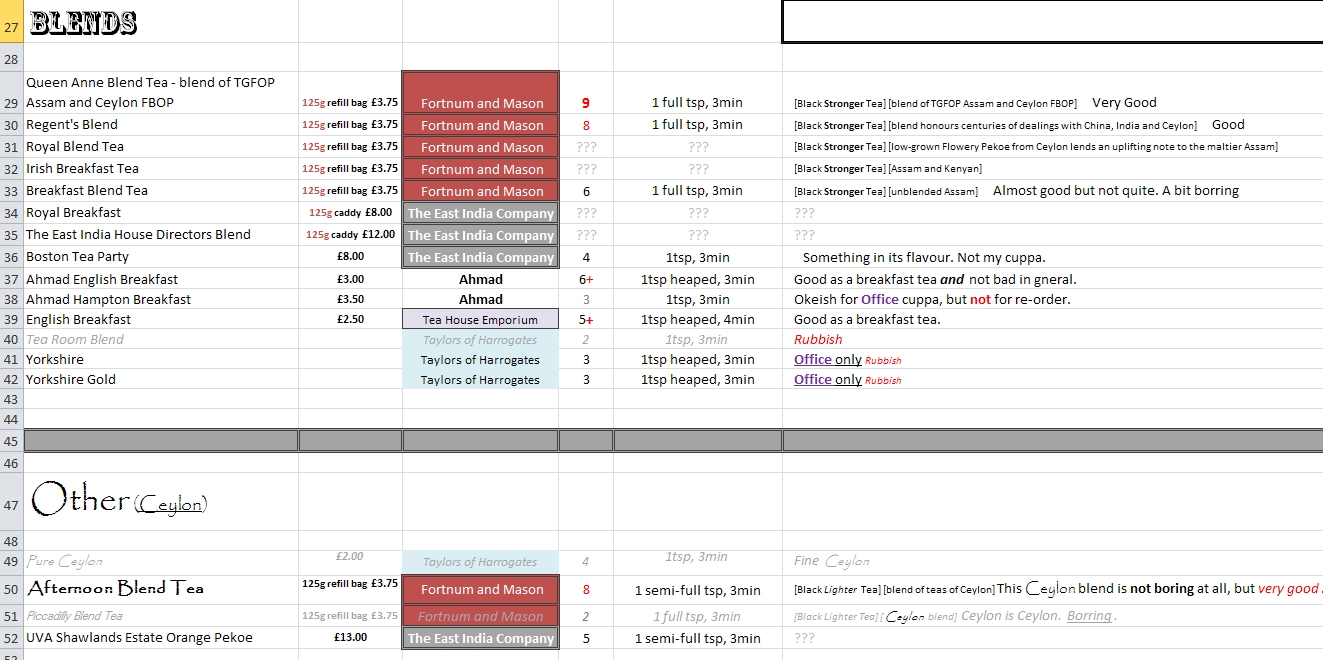Click the '£2.50' price cell
Viewport: 1323px width, 660px height.
tap(351, 319)
